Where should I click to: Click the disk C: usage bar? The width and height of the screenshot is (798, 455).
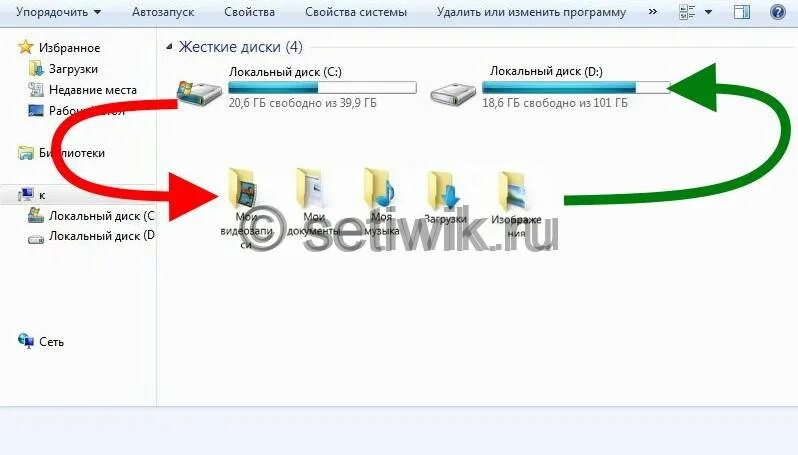coord(322,88)
